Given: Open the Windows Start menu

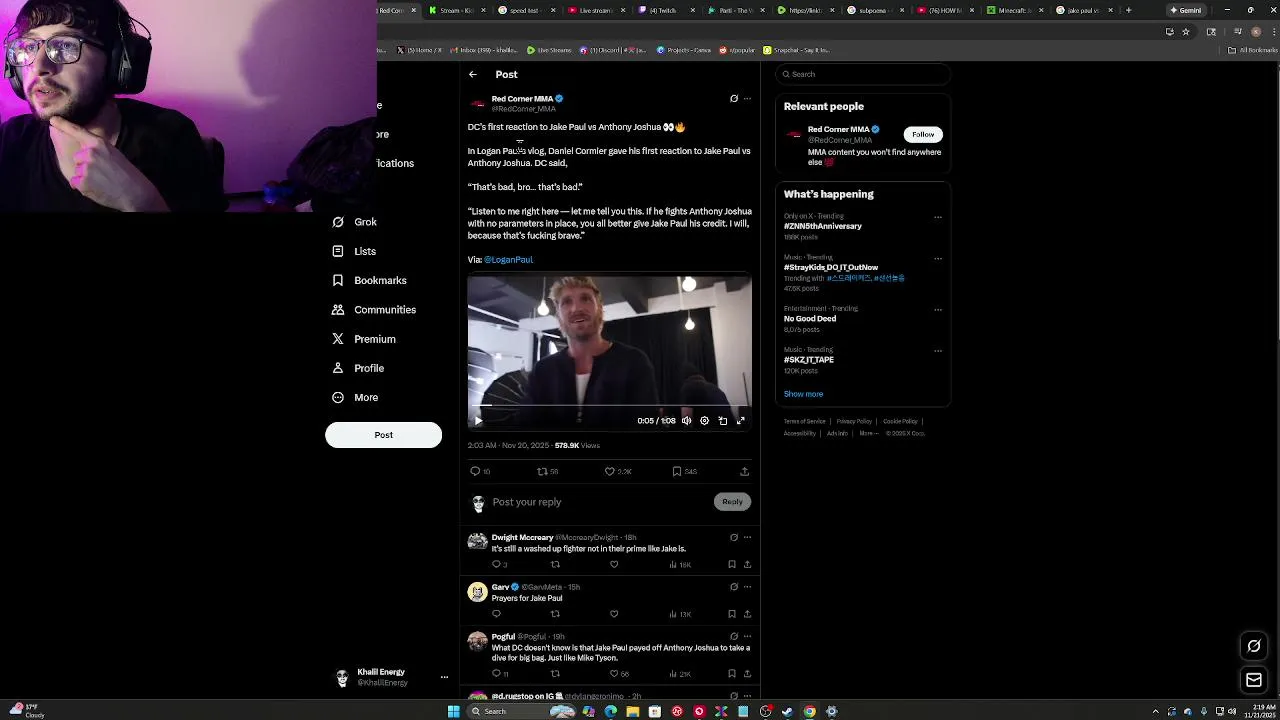Looking at the screenshot, I should pos(453,711).
